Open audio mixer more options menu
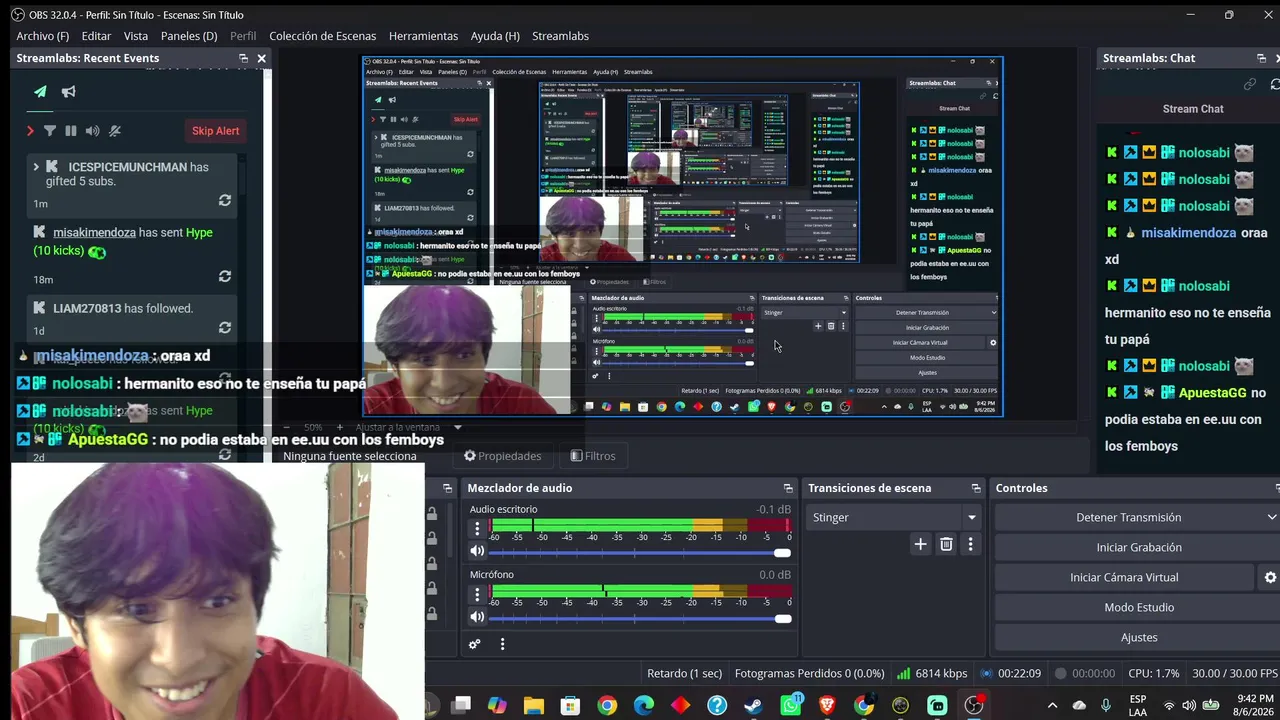This screenshot has width=1280, height=720. (503, 645)
